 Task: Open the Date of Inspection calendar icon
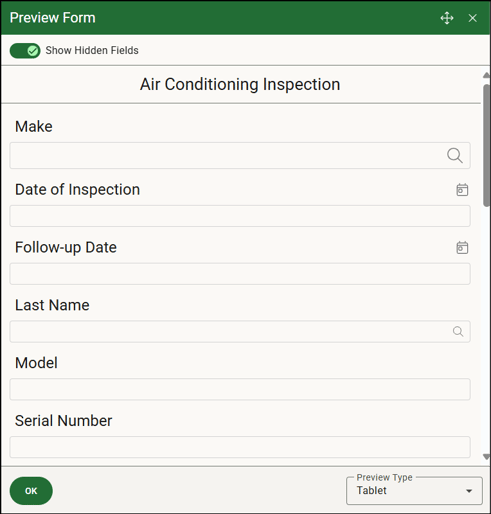tap(462, 190)
